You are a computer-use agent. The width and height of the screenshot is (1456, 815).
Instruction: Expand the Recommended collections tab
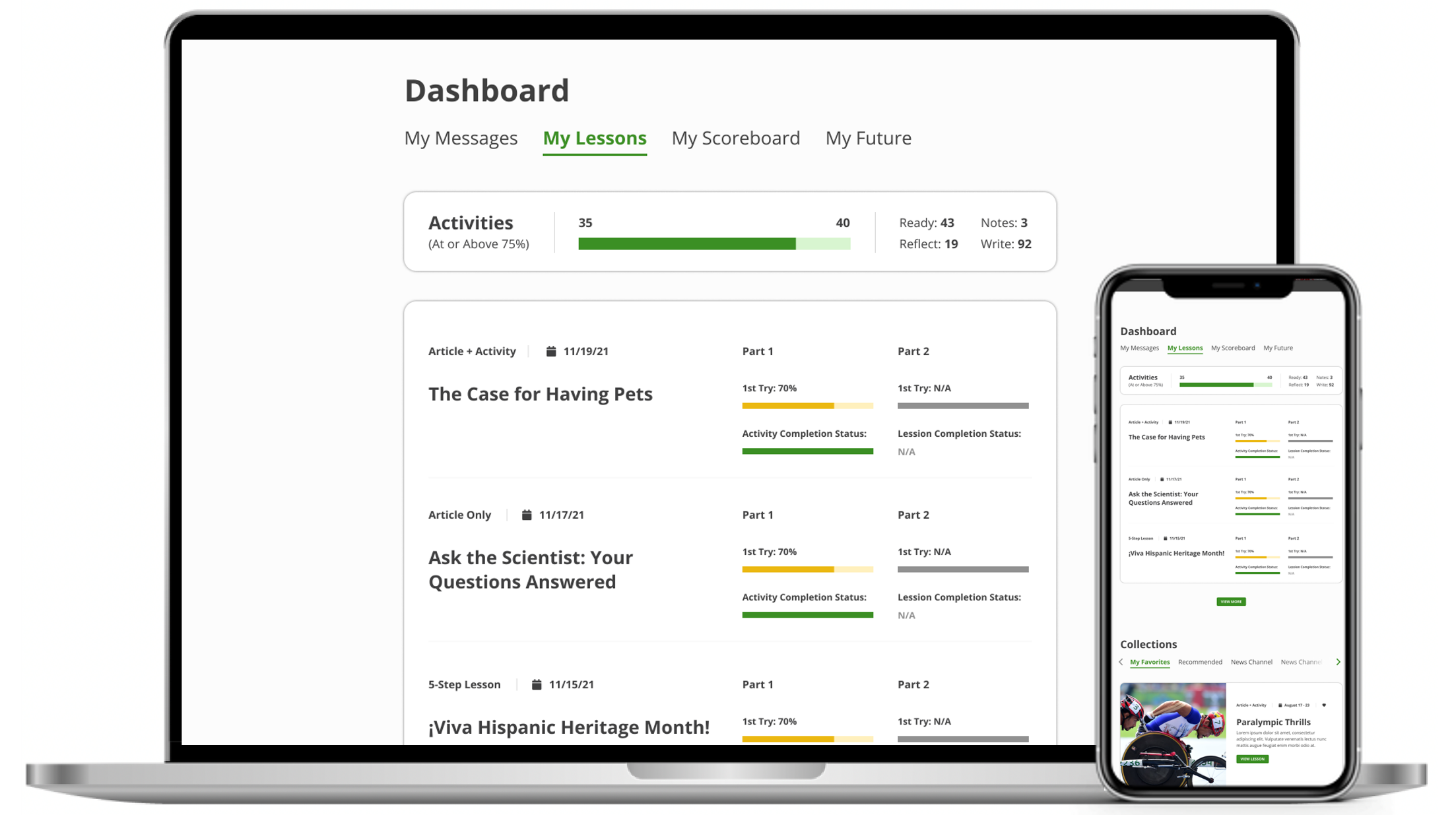[1199, 661]
